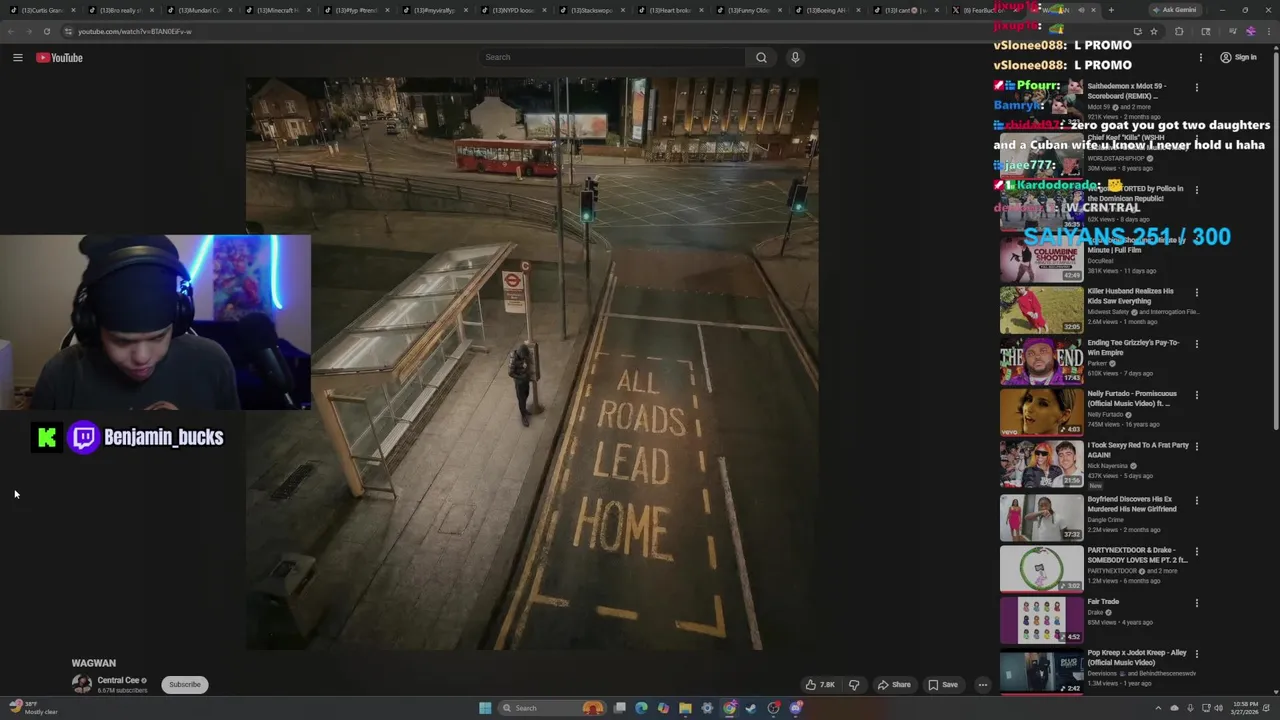Screen dimensions: 1280x720
Task: Open Task View from the taskbar
Action: (x=620, y=708)
